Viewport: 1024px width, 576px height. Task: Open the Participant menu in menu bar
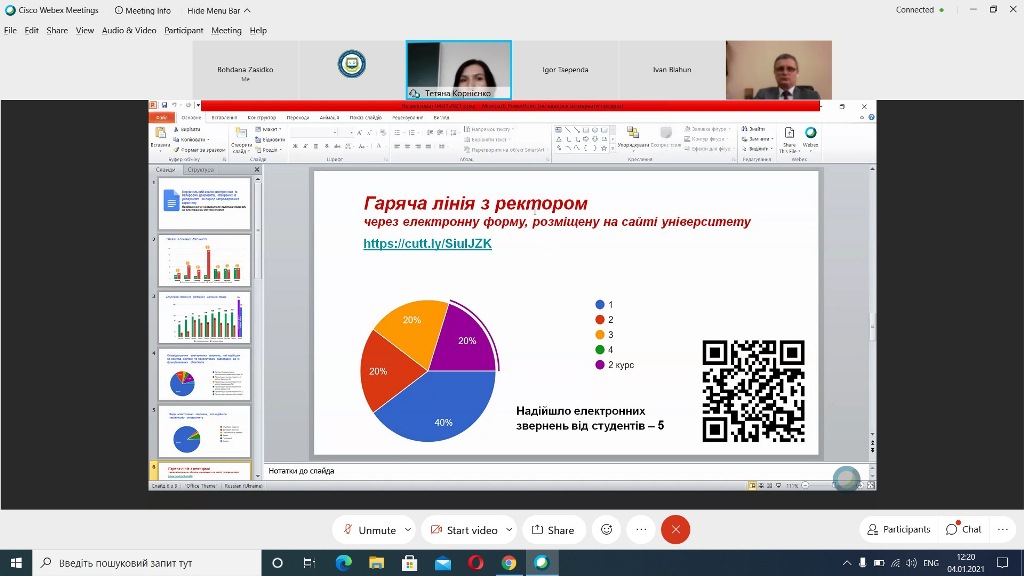184,30
